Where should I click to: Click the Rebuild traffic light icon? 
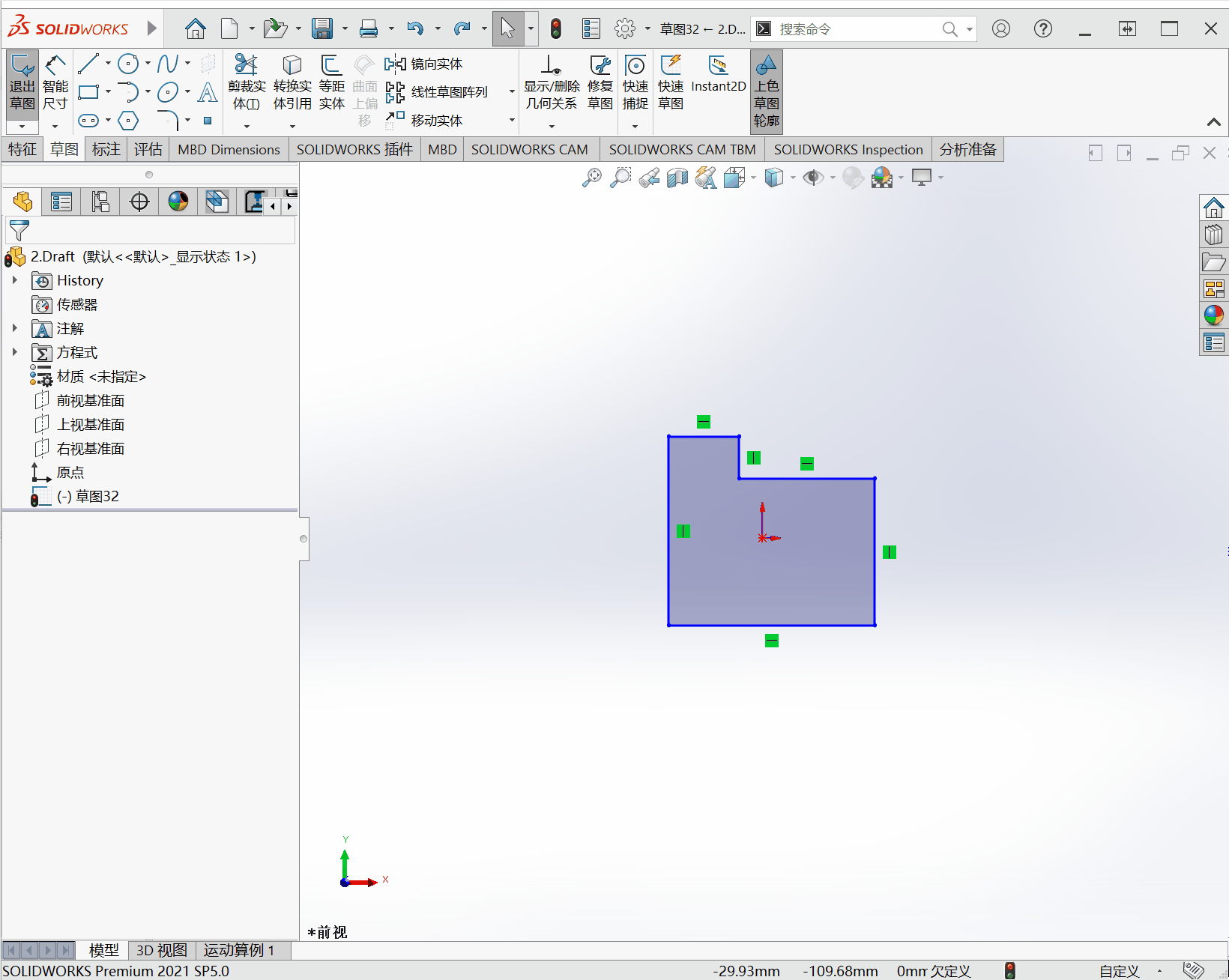pyautogui.click(x=556, y=29)
